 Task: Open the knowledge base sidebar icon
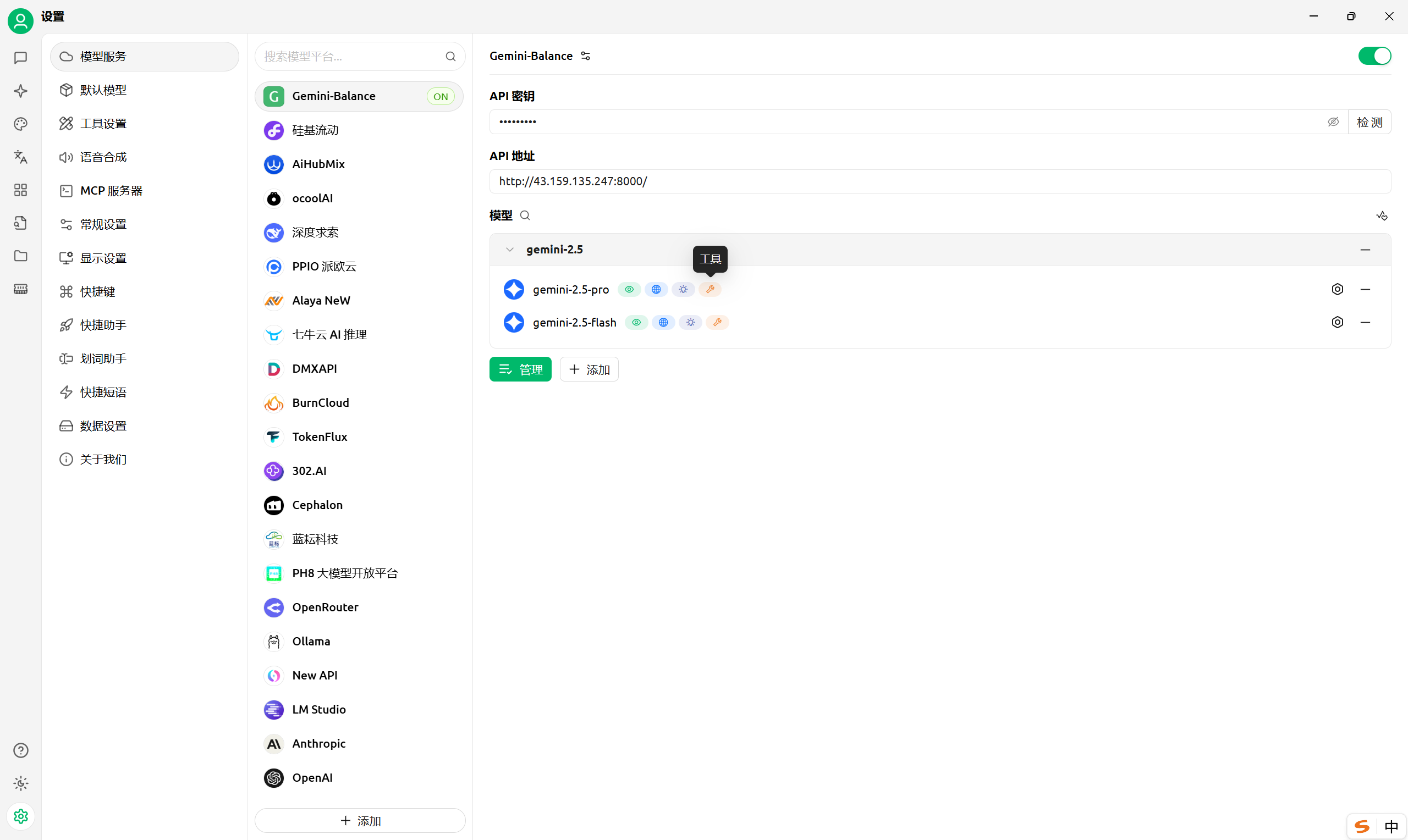click(20, 223)
